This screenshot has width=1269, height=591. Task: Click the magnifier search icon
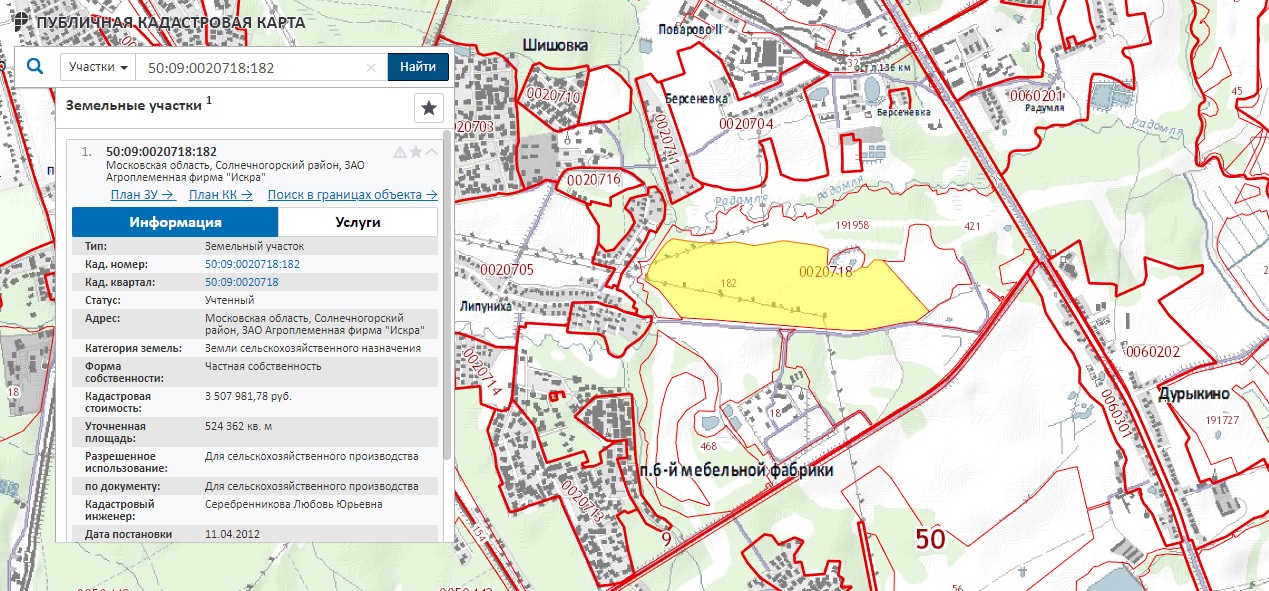(x=36, y=67)
